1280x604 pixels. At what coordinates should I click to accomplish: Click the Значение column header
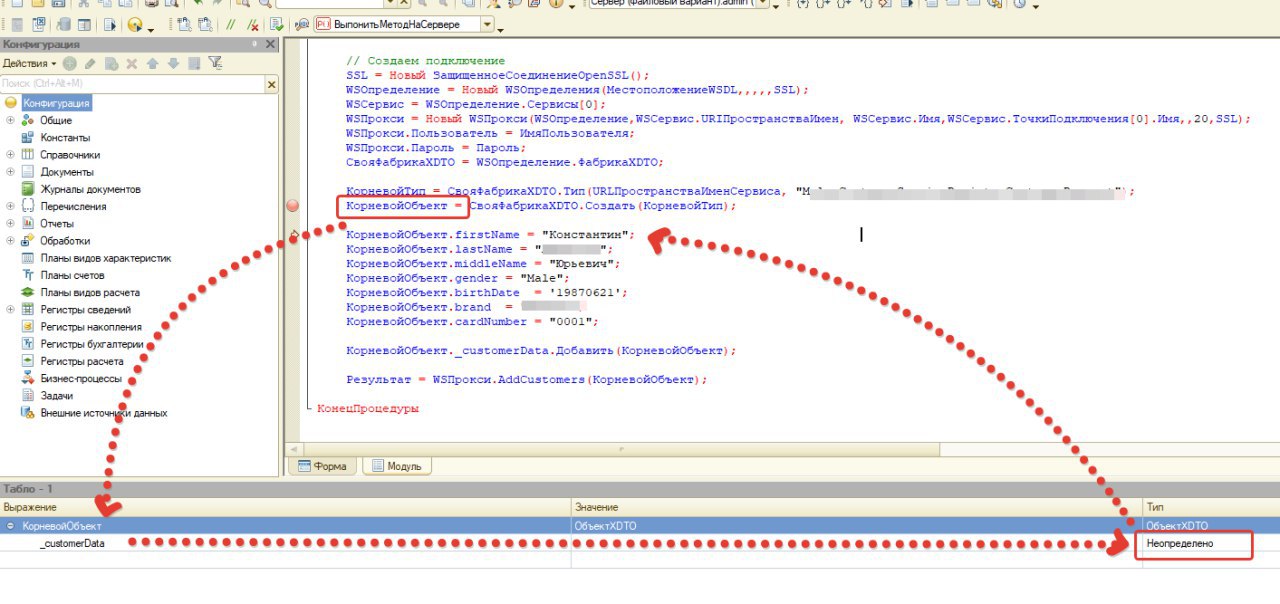(x=857, y=508)
